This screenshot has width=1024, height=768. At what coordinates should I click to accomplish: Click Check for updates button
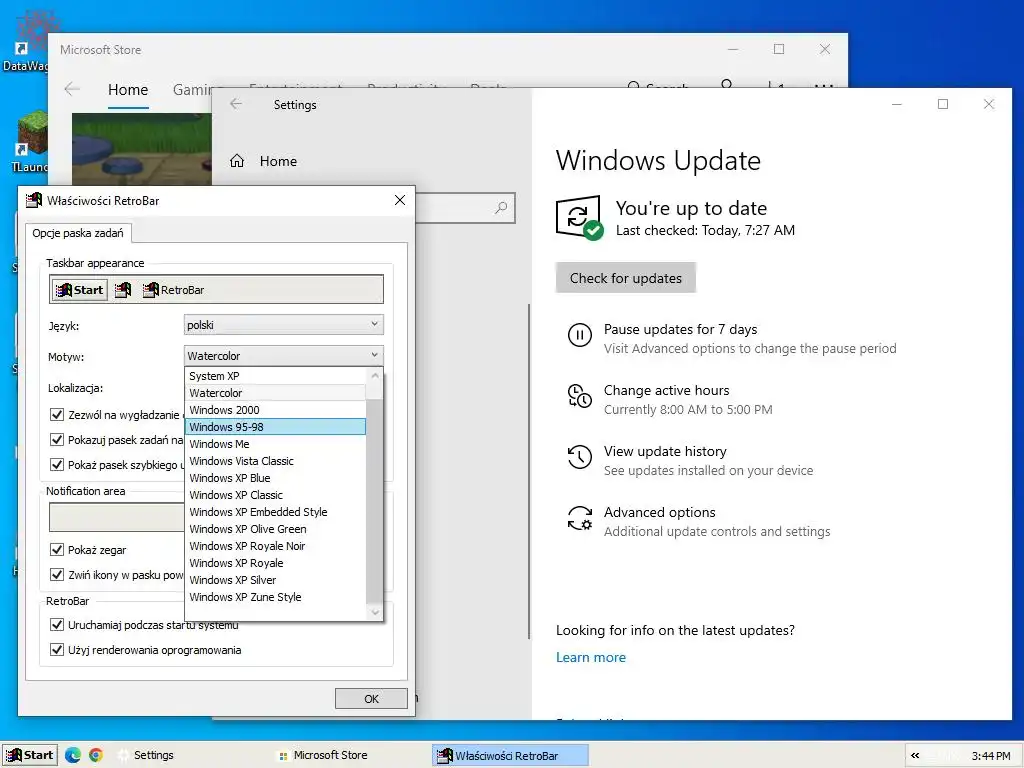click(x=626, y=278)
